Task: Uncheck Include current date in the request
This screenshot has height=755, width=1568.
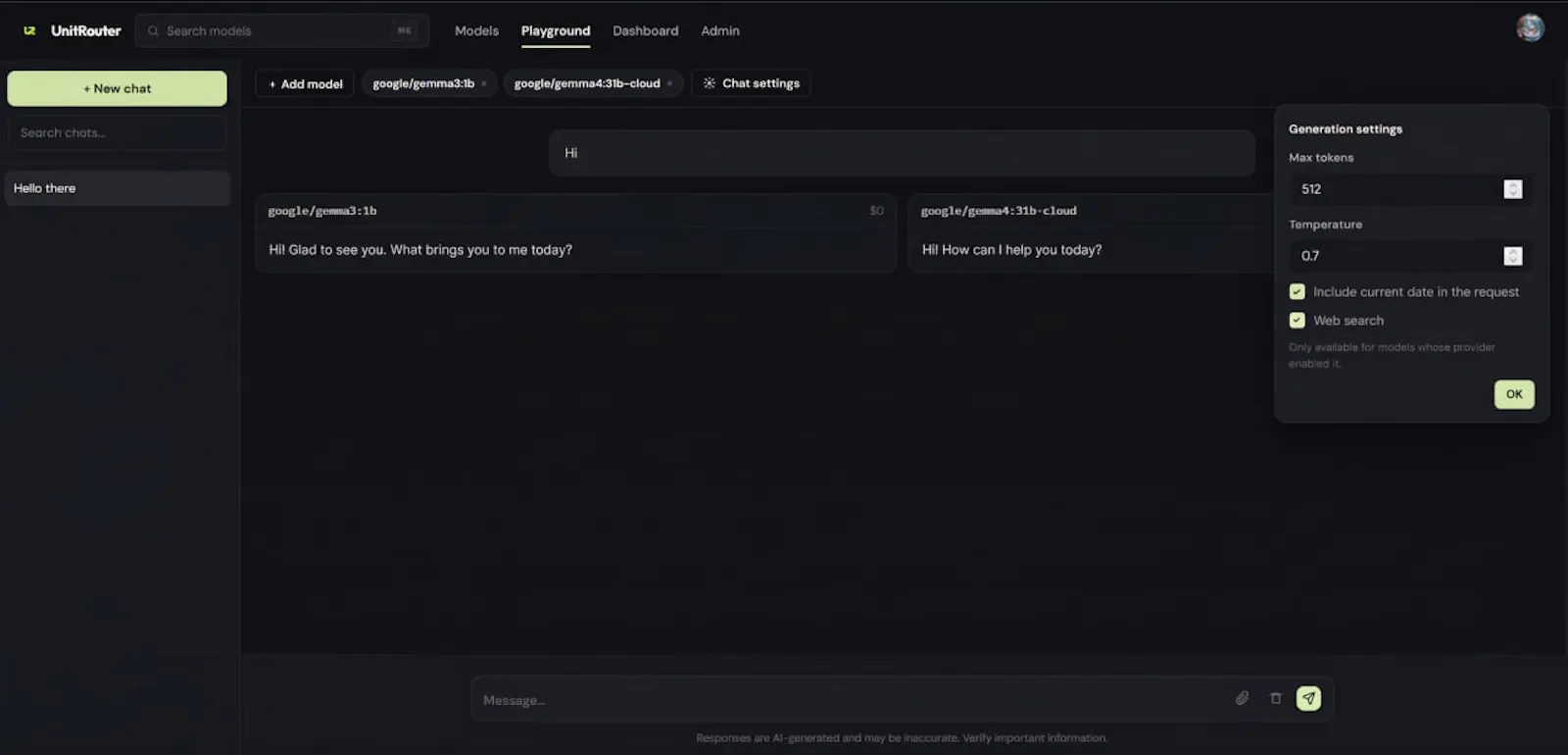Action: click(x=1297, y=291)
